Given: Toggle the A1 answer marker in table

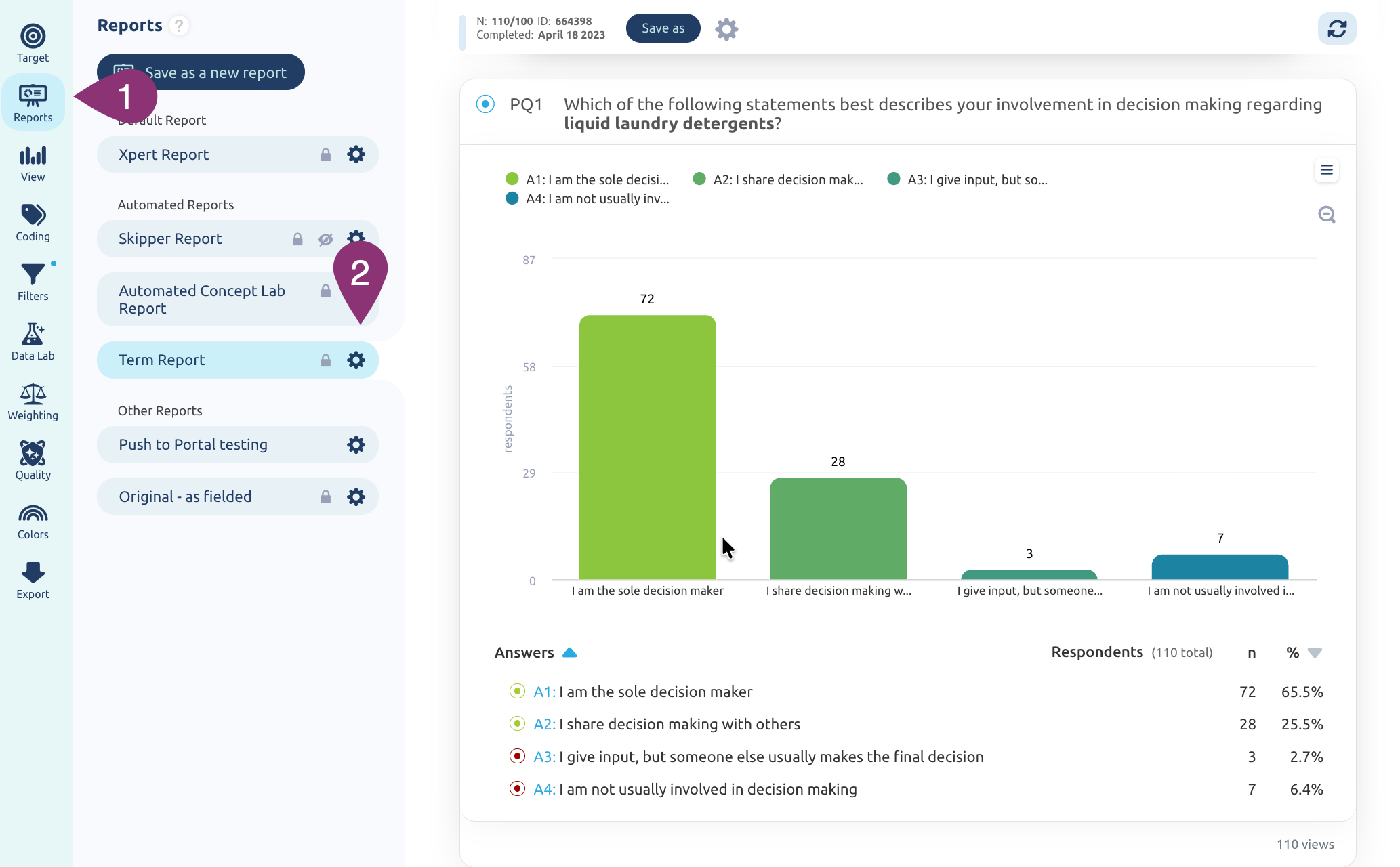Looking at the screenshot, I should [517, 691].
